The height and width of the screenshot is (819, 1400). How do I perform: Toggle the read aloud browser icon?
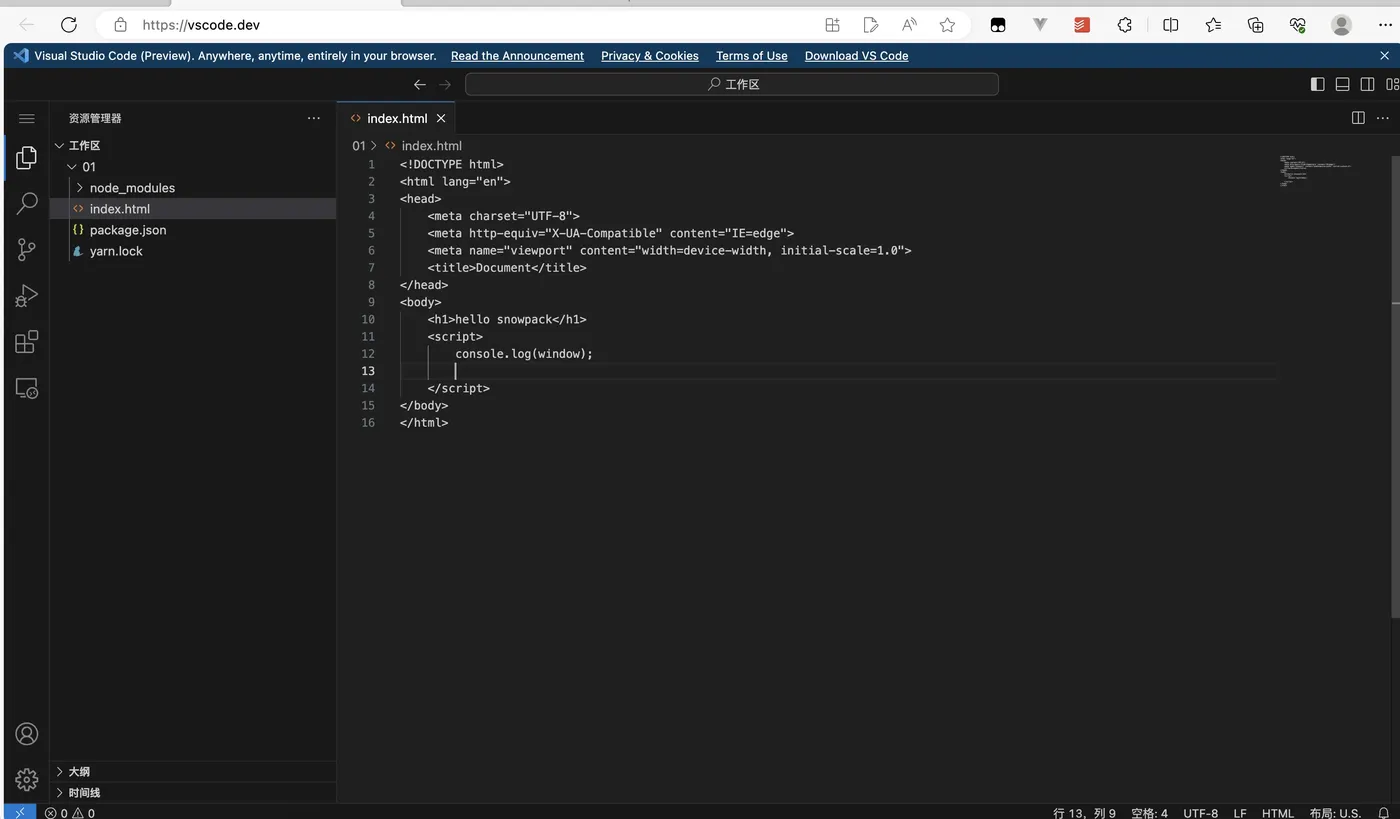click(909, 25)
